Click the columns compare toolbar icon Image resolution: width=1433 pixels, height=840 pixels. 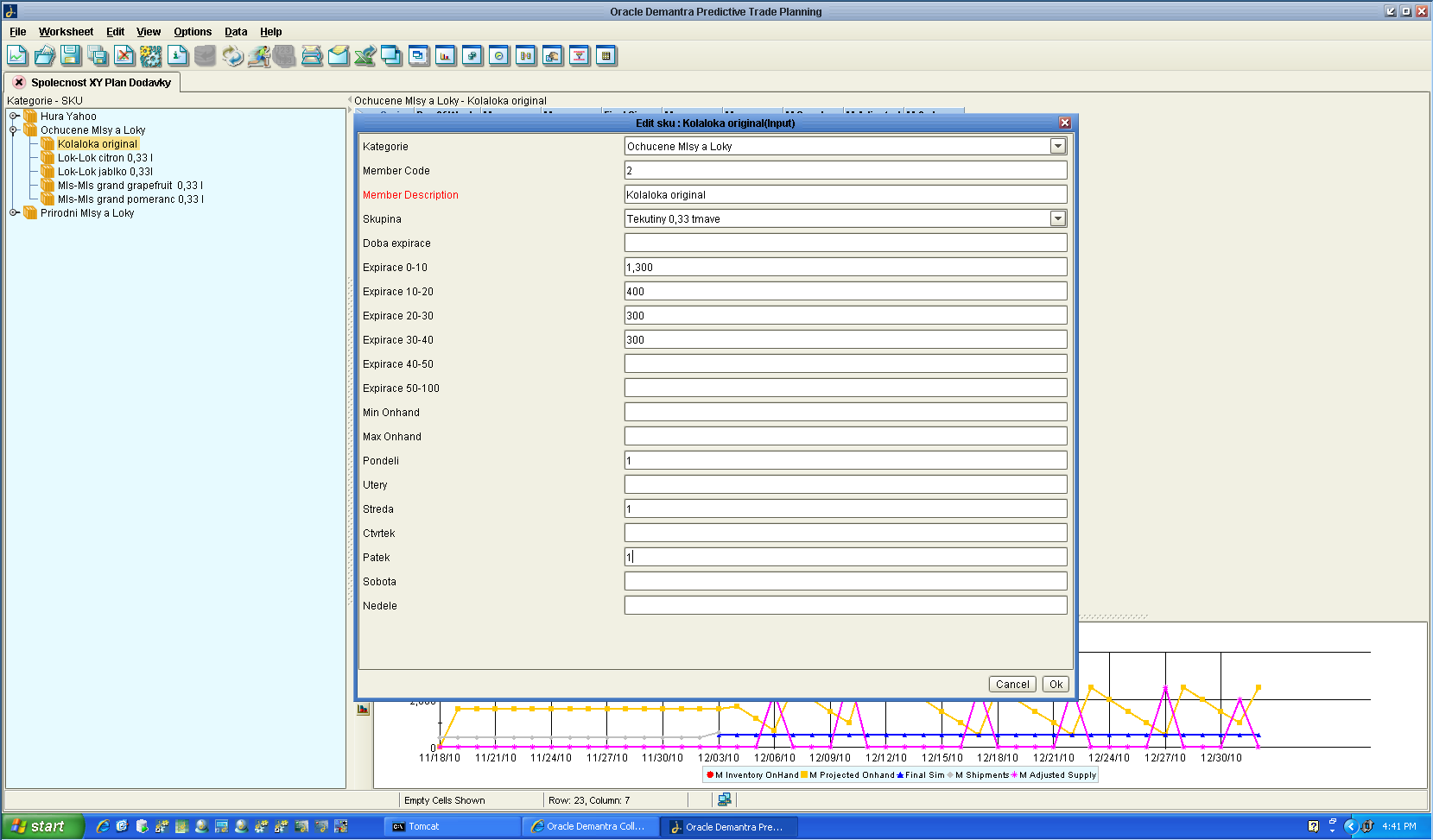tap(526, 56)
